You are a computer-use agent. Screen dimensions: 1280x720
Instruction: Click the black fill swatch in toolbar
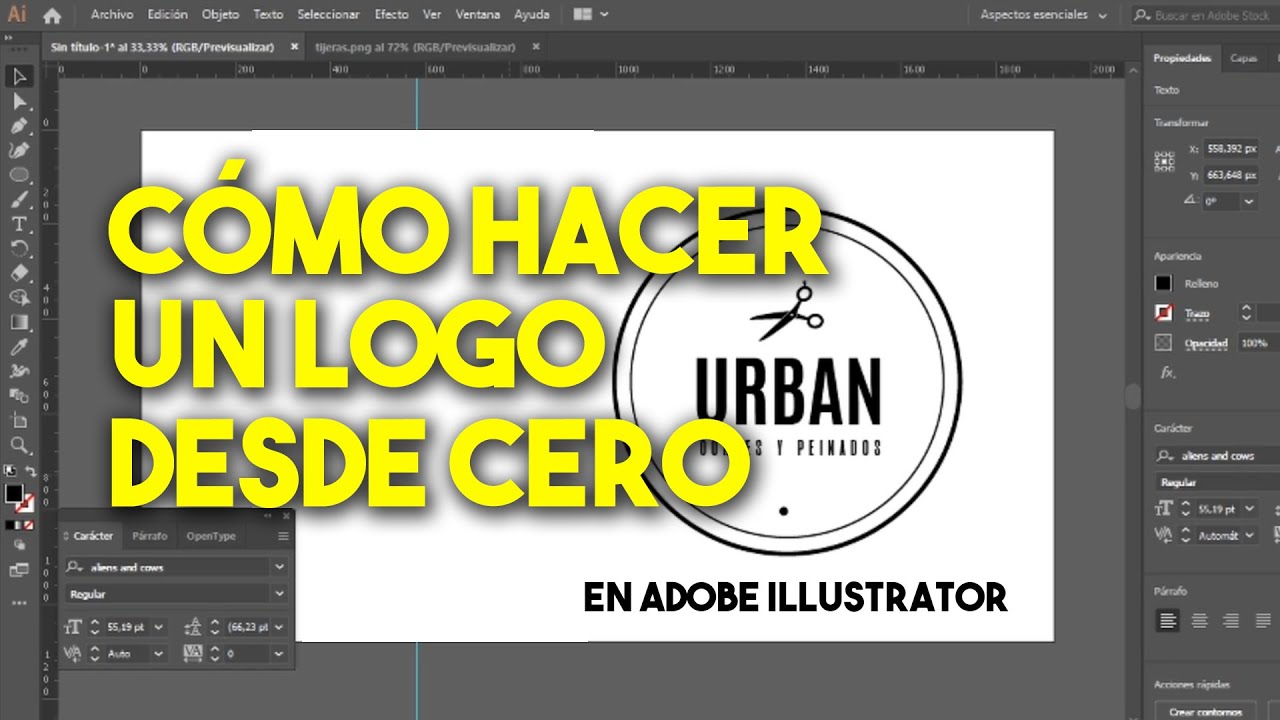(x=14, y=493)
